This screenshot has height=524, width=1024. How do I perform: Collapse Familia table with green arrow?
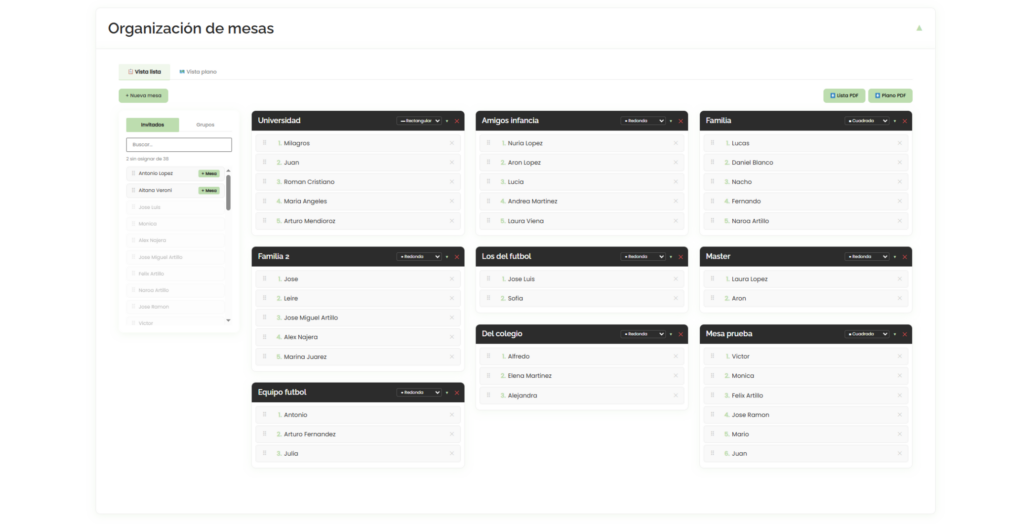click(x=895, y=121)
